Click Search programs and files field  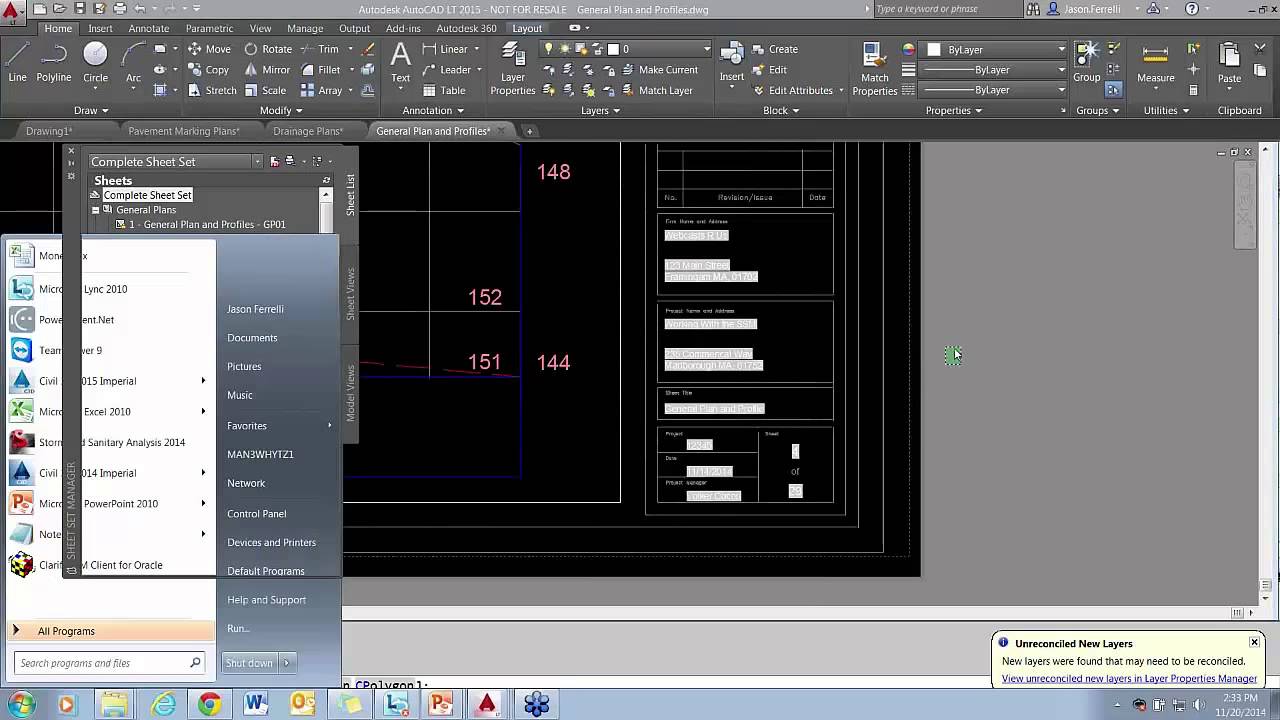[x=110, y=663]
